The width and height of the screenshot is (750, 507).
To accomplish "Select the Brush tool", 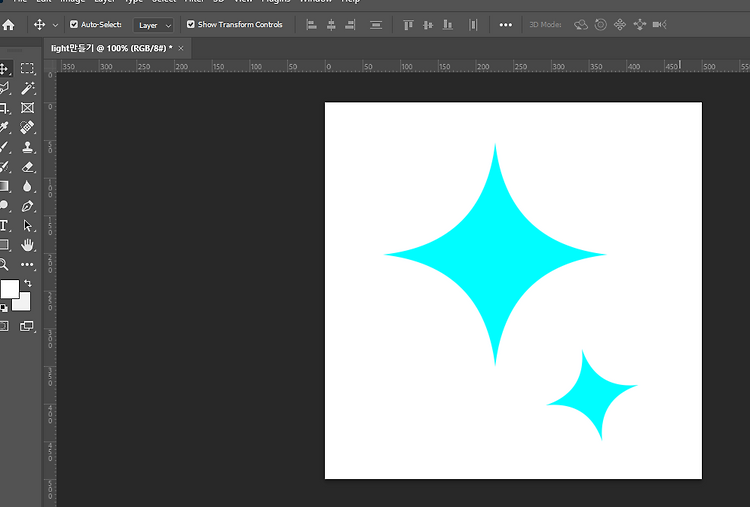I will click(4, 147).
